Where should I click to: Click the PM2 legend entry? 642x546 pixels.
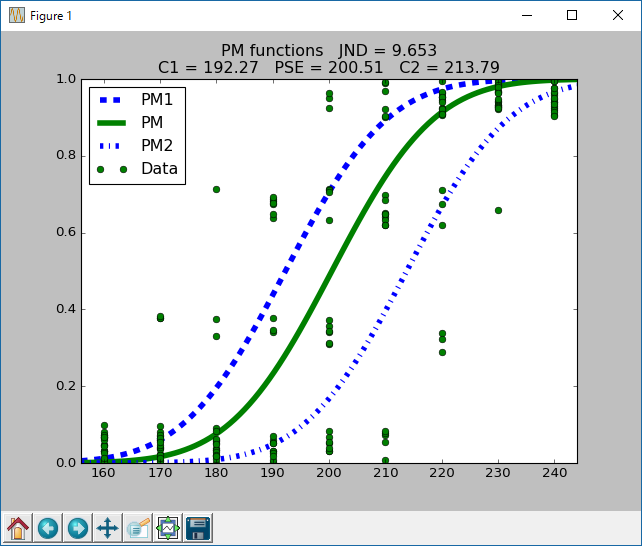[x=158, y=146]
